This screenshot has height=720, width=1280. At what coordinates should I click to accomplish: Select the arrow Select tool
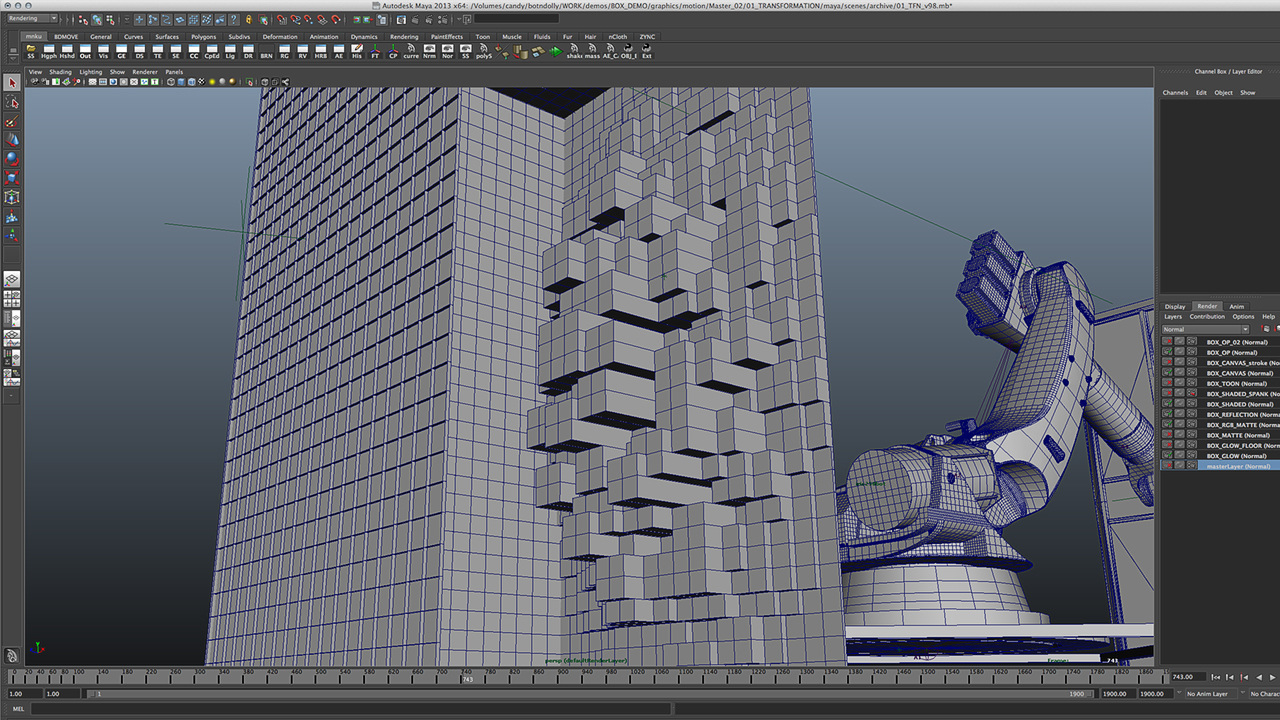point(12,84)
